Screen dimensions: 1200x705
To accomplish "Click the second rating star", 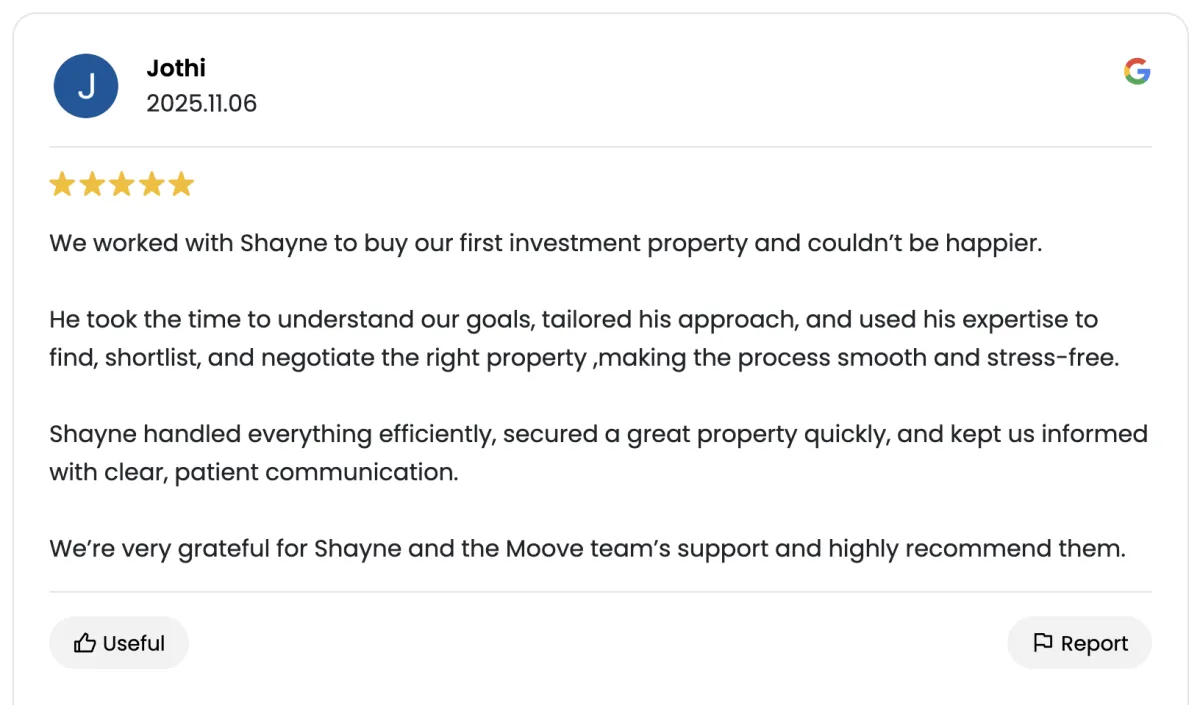I will coord(92,185).
